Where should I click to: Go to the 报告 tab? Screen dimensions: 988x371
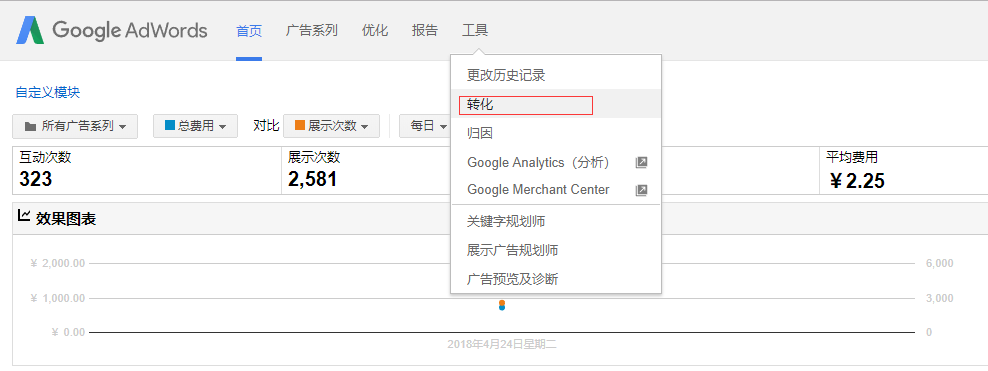coord(425,30)
